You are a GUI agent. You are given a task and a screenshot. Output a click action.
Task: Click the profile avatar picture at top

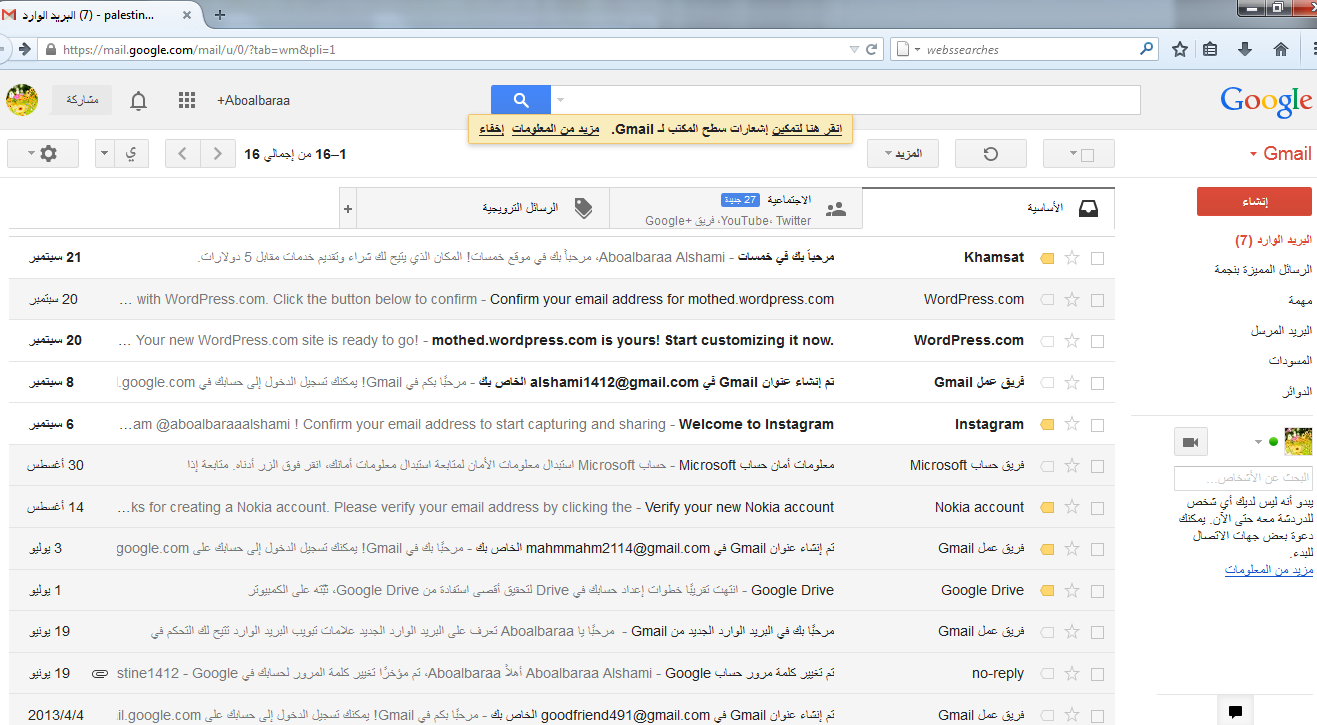[22, 100]
